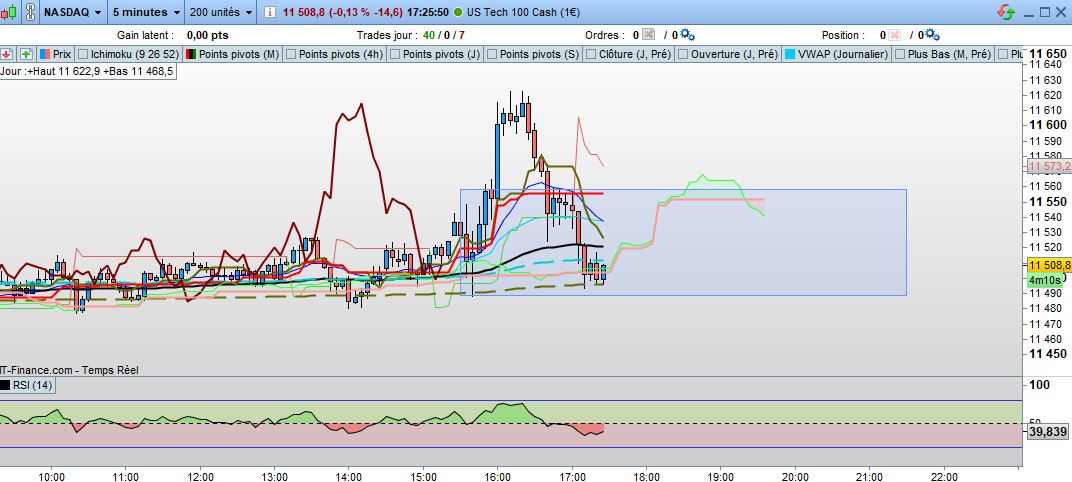Click the green market status dot
1072x482 pixels.
[457, 12]
